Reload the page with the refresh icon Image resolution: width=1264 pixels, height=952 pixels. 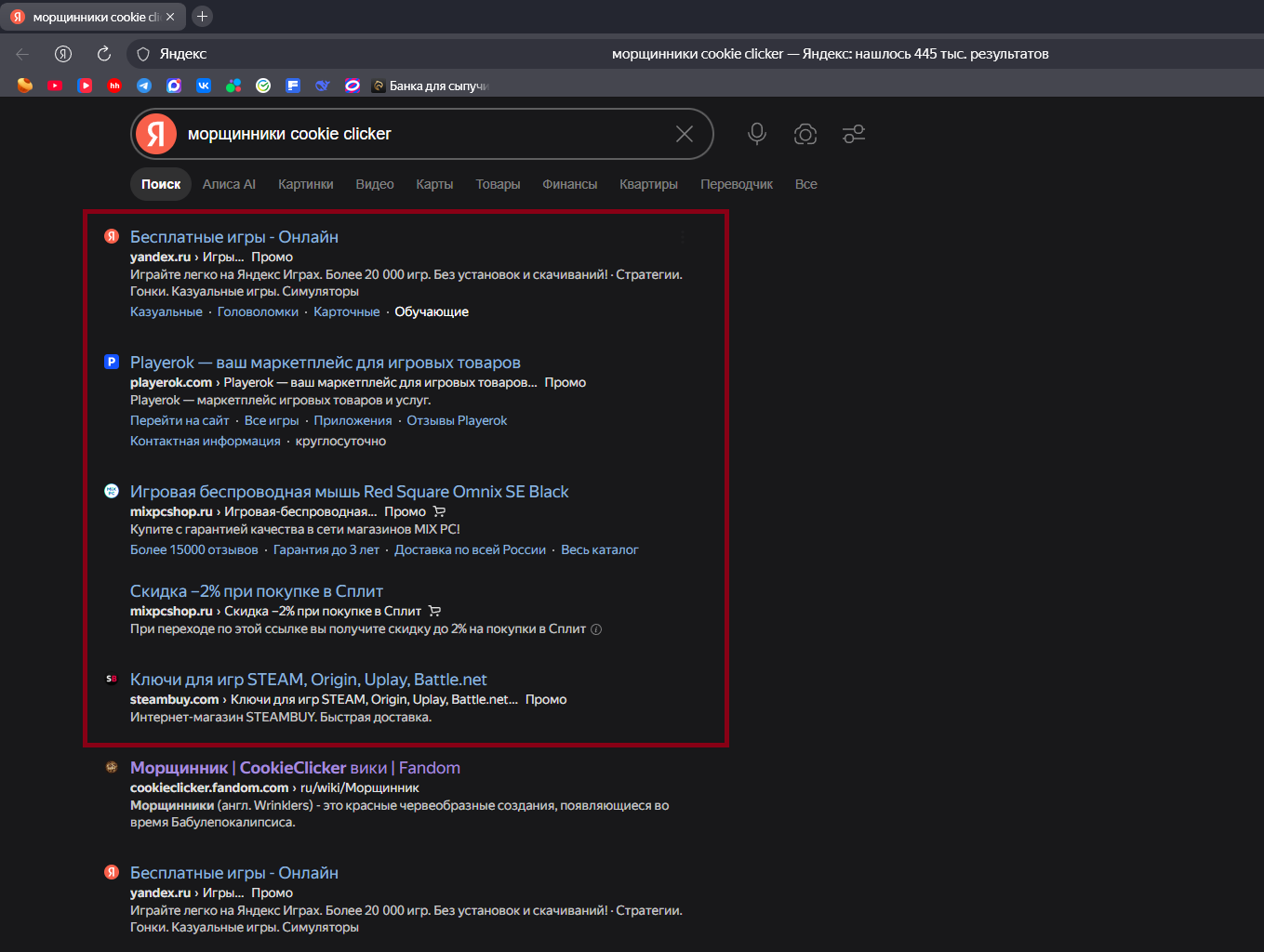(104, 54)
